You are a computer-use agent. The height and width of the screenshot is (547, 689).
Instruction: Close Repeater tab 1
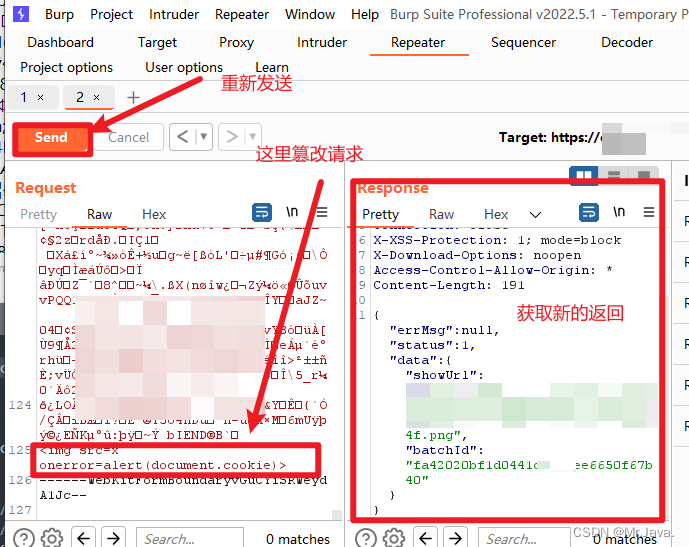40,98
